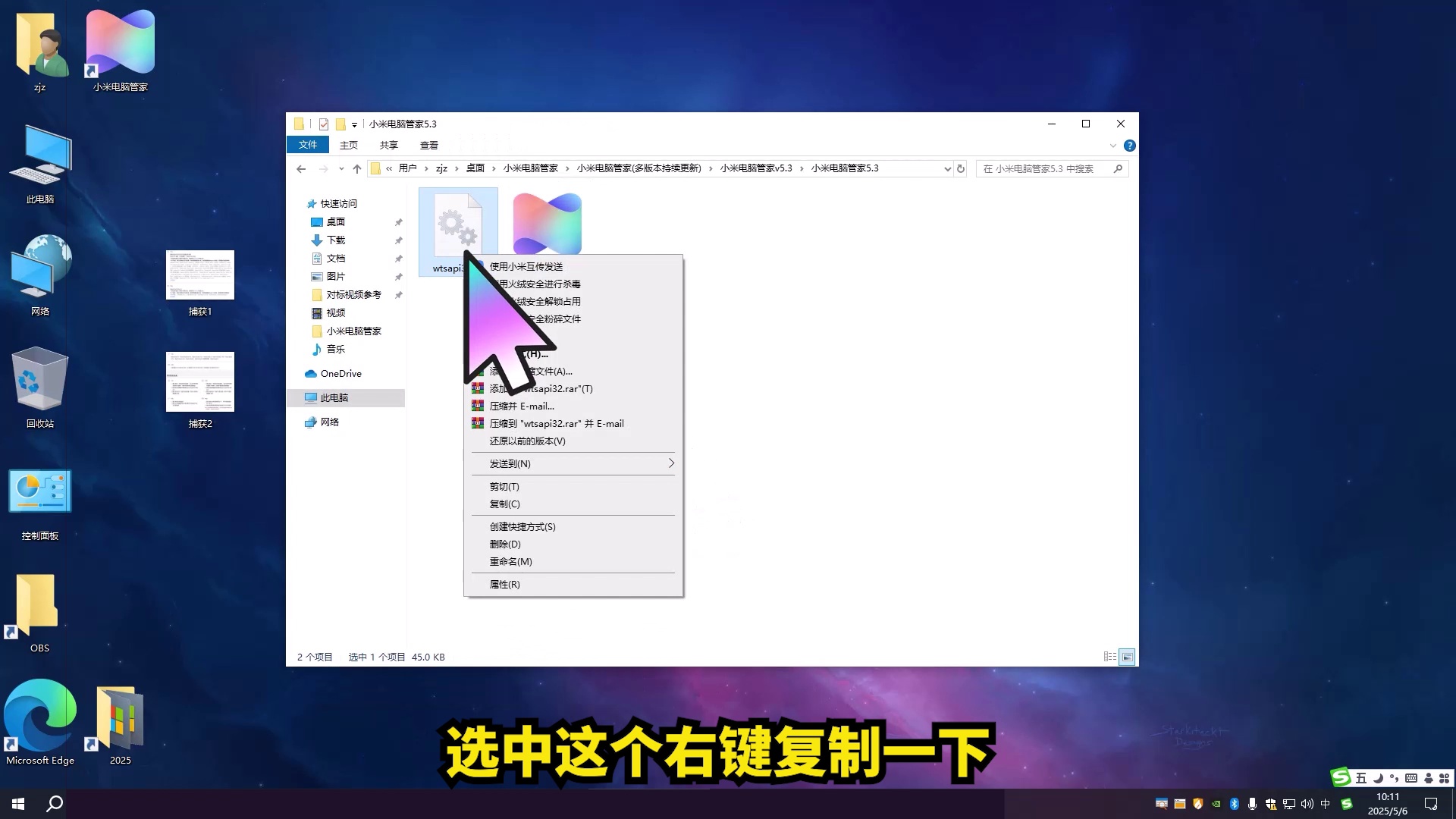Open the recent locations dropdown arrow
1456x819 pixels.
[341, 168]
